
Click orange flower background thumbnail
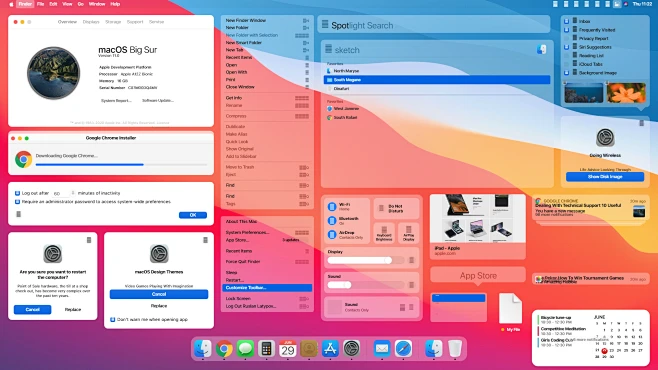626,93
